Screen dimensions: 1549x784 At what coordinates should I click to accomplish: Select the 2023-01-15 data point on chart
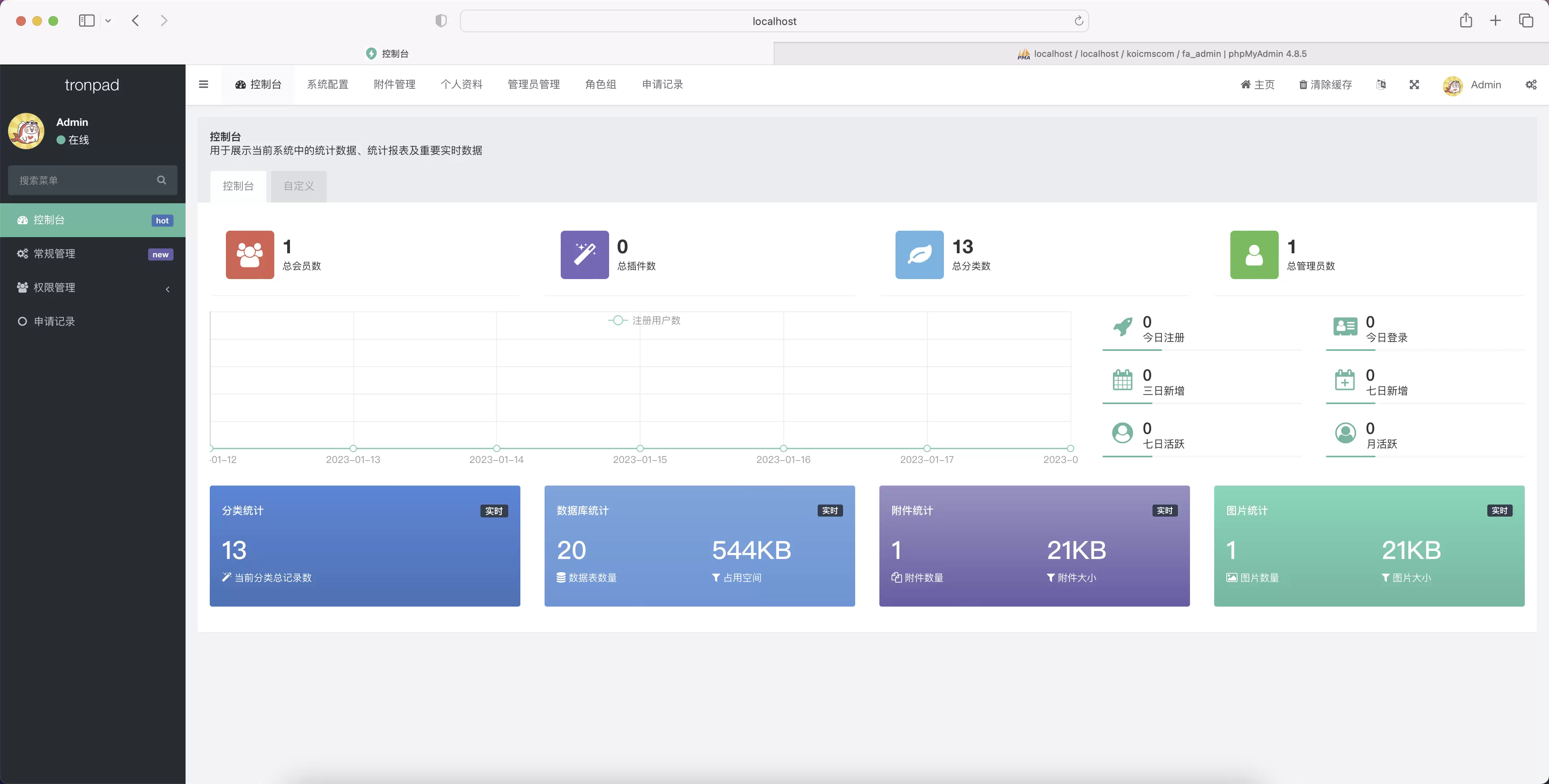point(640,448)
